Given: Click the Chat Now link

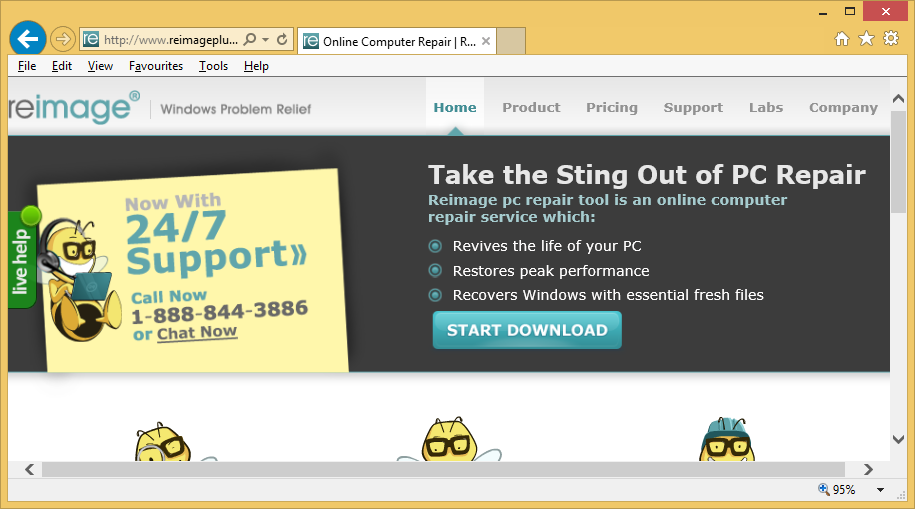Looking at the screenshot, I should click(x=197, y=333).
